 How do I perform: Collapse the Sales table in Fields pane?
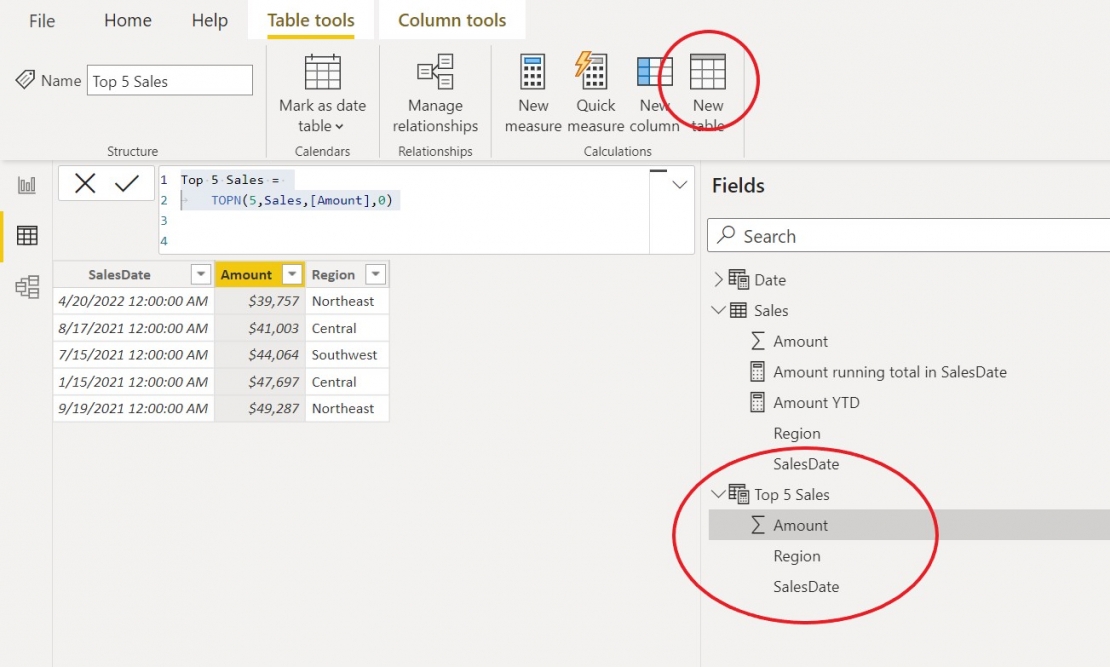pyautogui.click(x=718, y=310)
